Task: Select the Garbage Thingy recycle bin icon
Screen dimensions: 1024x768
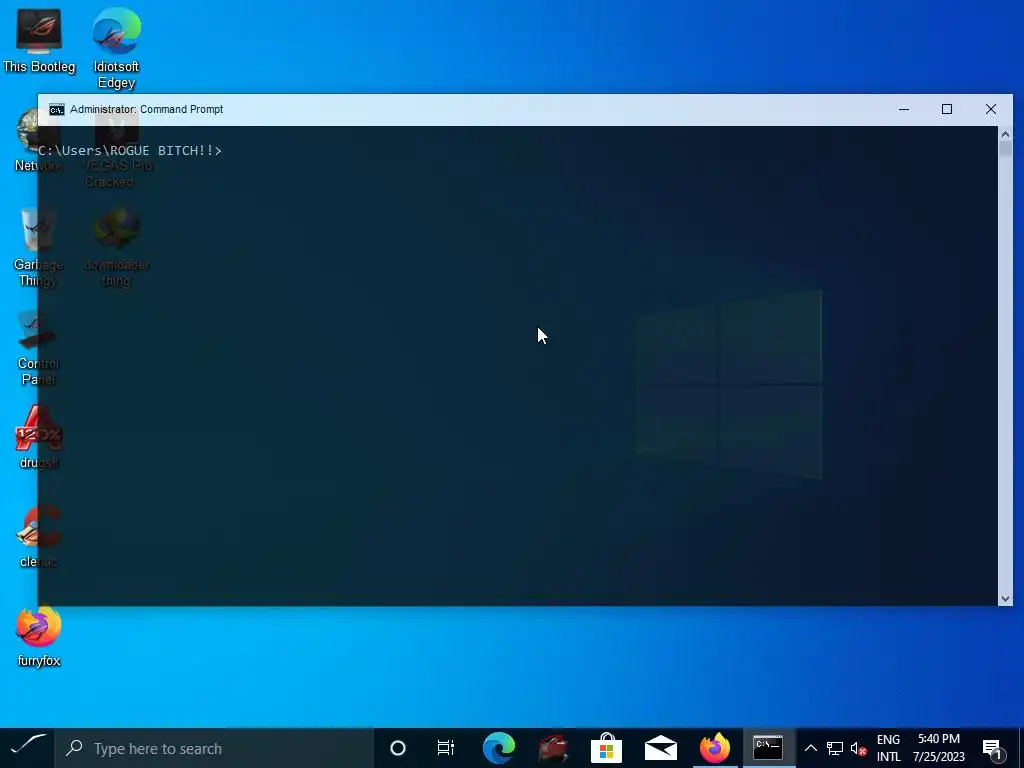Action: point(38,248)
